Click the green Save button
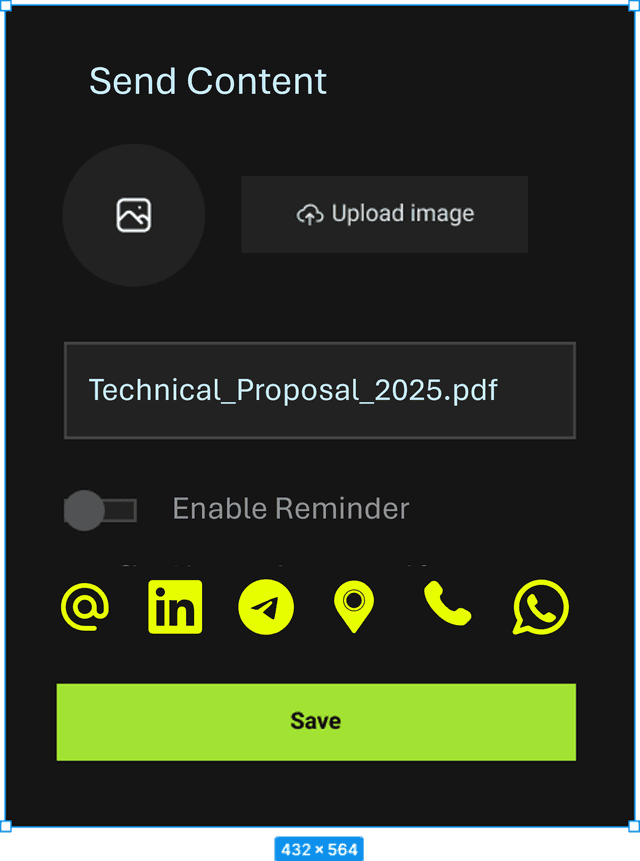The height and width of the screenshot is (861, 640). pyautogui.click(x=316, y=722)
